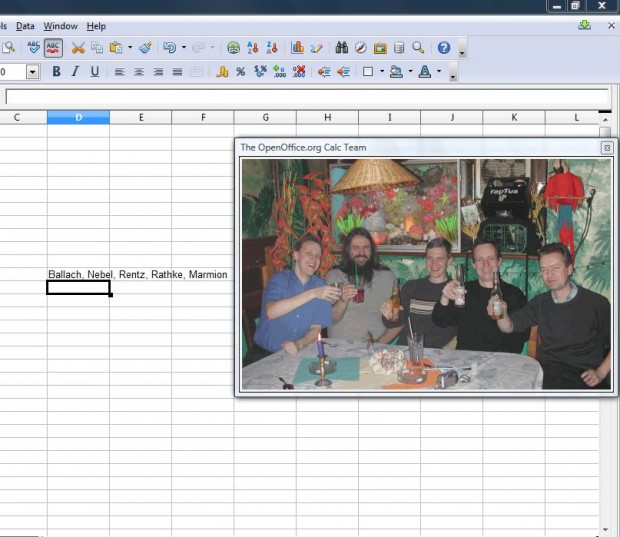Open the Window menu

[60, 26]
